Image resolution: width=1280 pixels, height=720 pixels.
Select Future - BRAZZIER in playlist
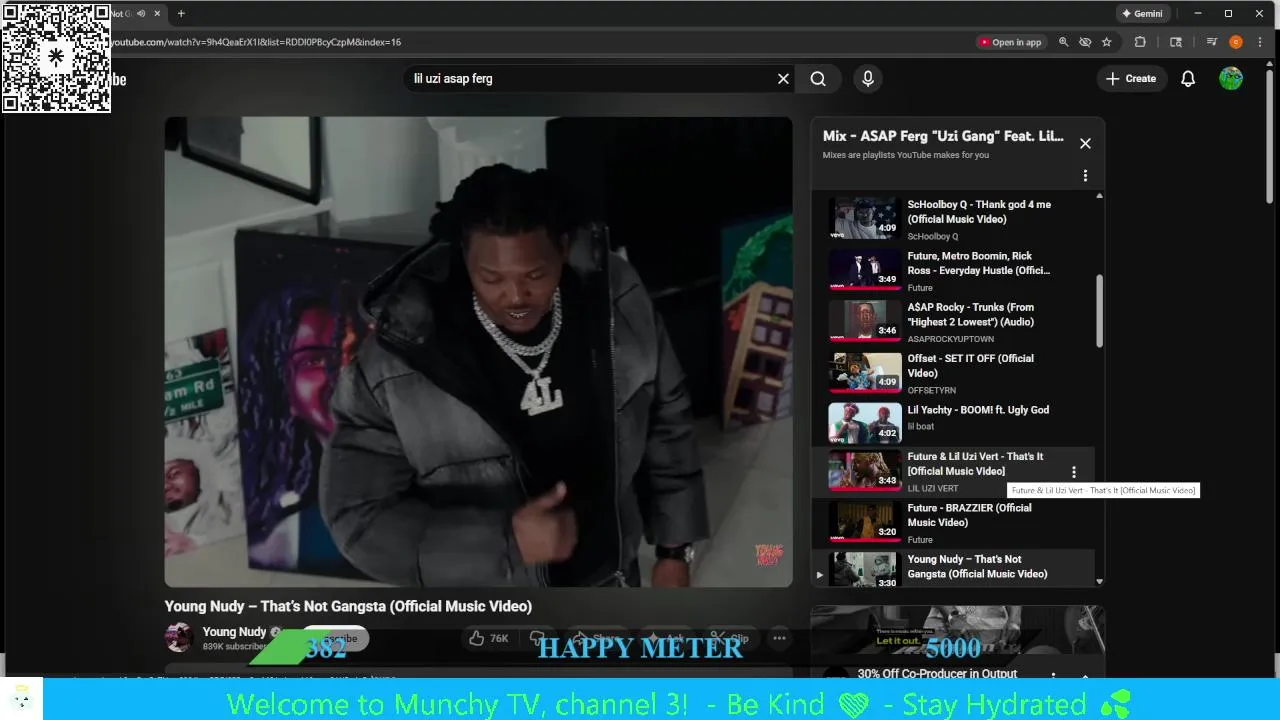tap(953, 524)
